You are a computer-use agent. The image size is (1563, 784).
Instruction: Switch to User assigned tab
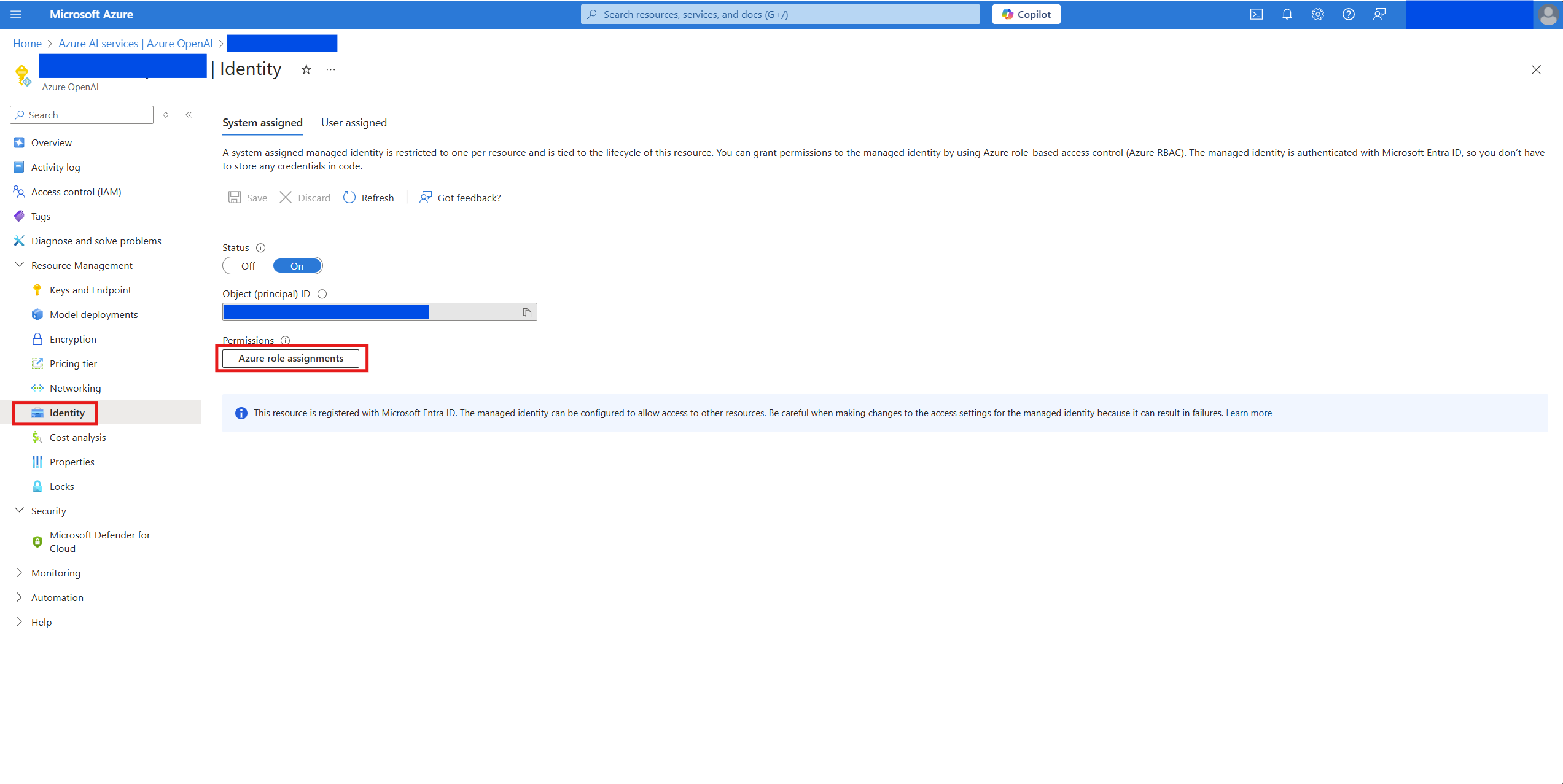point(353,122)
